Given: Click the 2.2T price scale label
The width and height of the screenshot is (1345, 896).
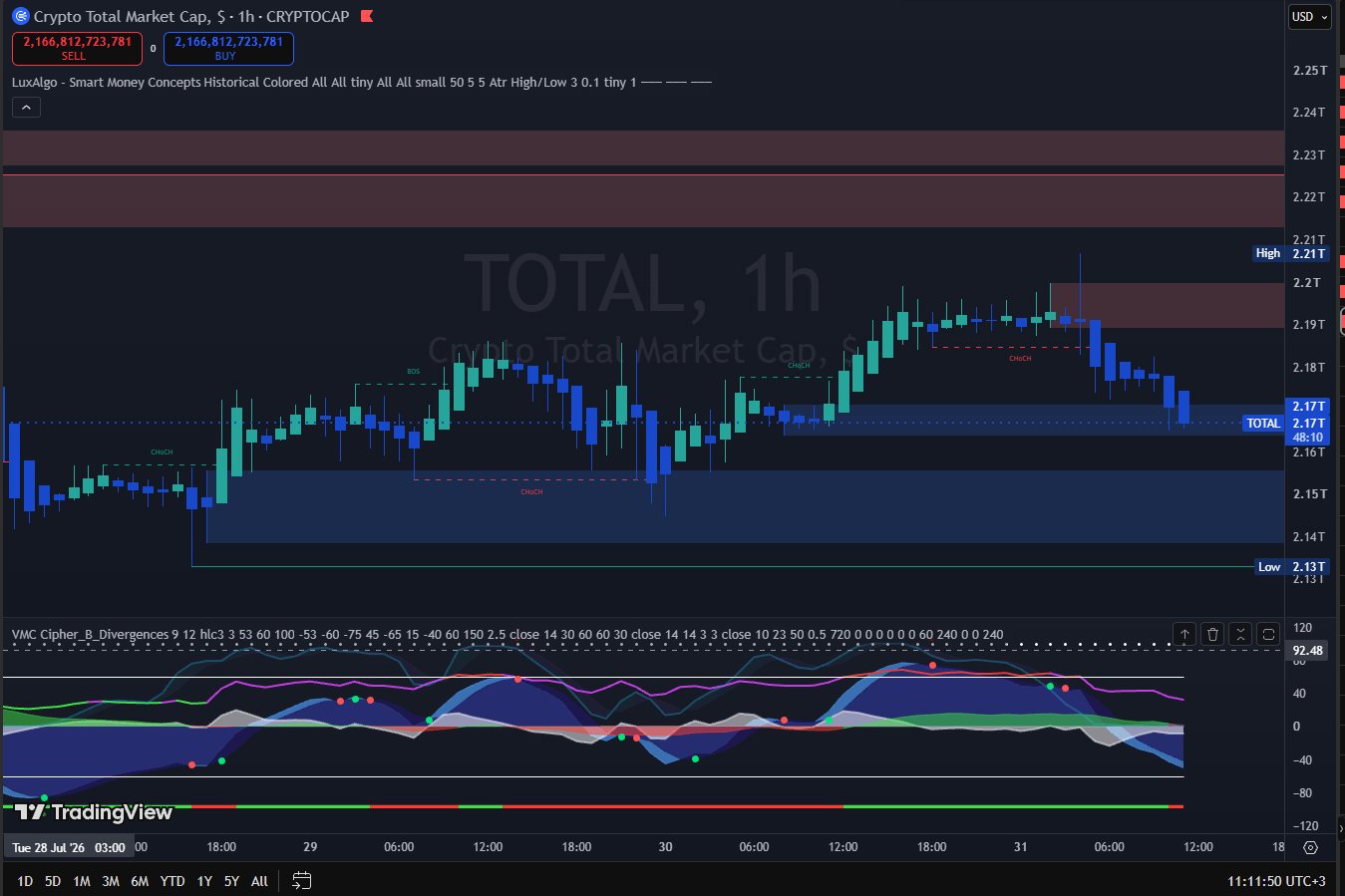Looking at the screenshot, I should point(1306,283).
